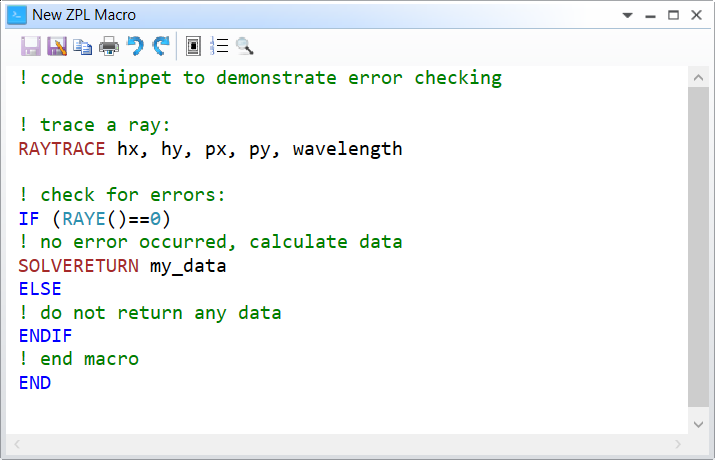This screenshot has width=715, height=460.
Task: Open the find magnifier tool
Action: [x=245, y=47]
